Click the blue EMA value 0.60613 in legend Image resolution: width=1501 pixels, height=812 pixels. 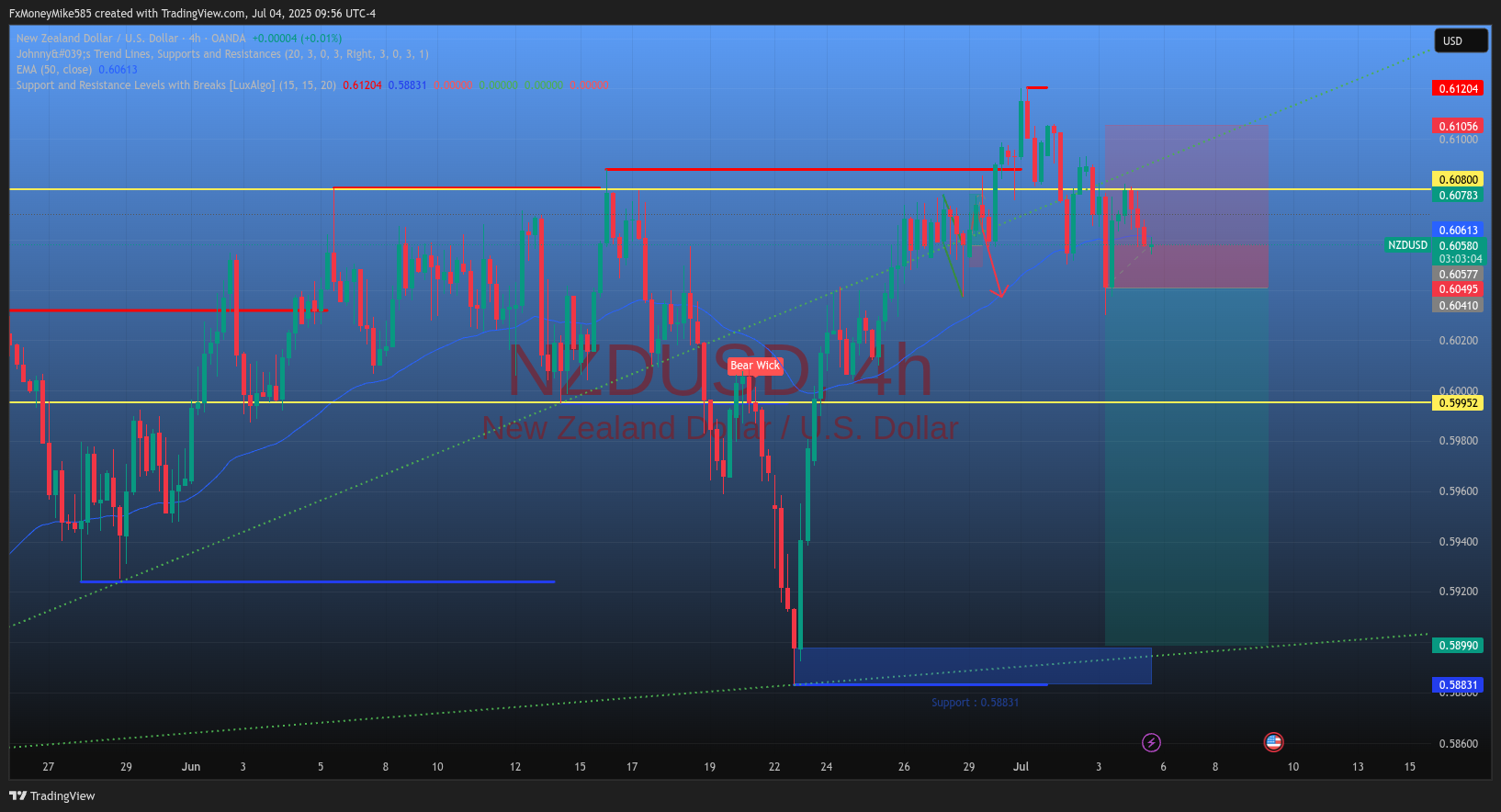click(x=118, y=70)
